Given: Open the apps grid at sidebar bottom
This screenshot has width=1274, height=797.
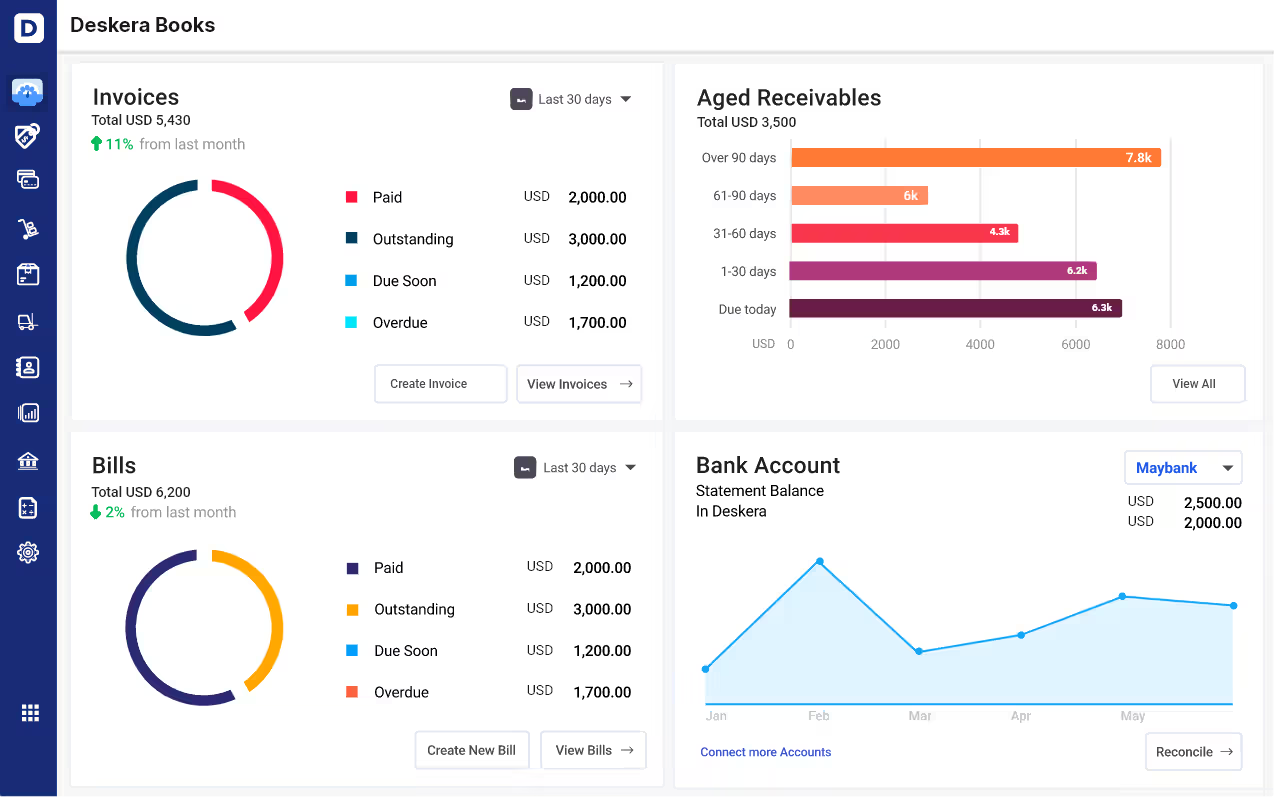Looking at the screenshot, I should tap(28, 712).
